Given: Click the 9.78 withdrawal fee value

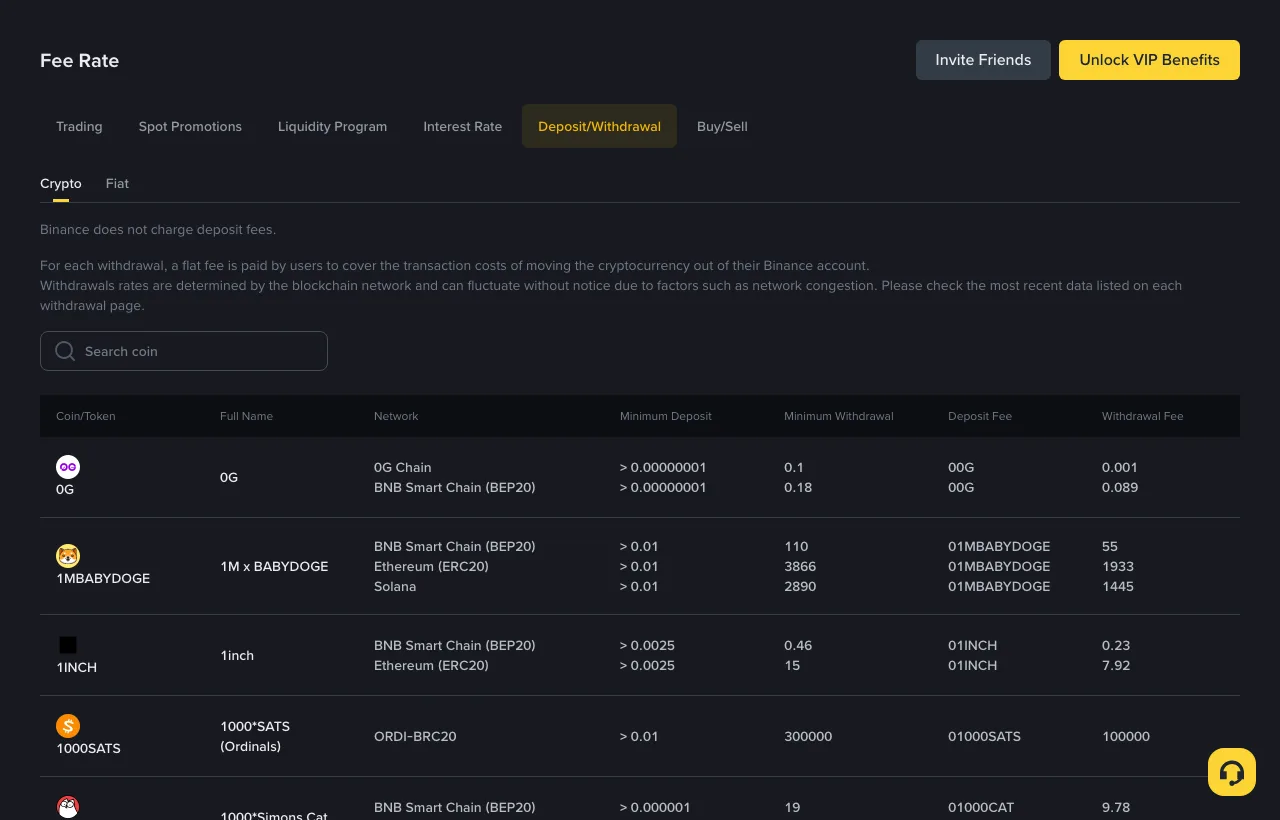Looking at the screenshot, I should pyautogui.click(x=1116, y=807).
